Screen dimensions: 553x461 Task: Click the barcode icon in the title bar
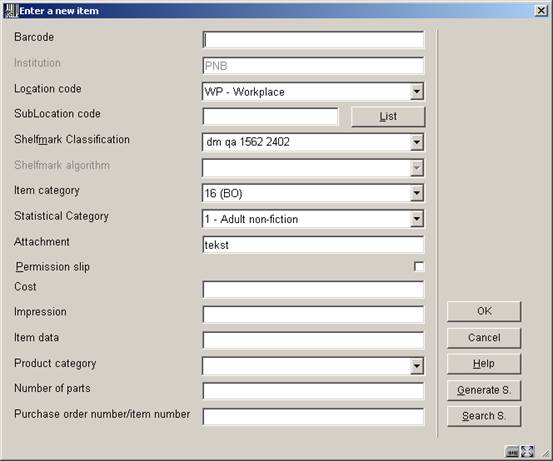(10, 11)
